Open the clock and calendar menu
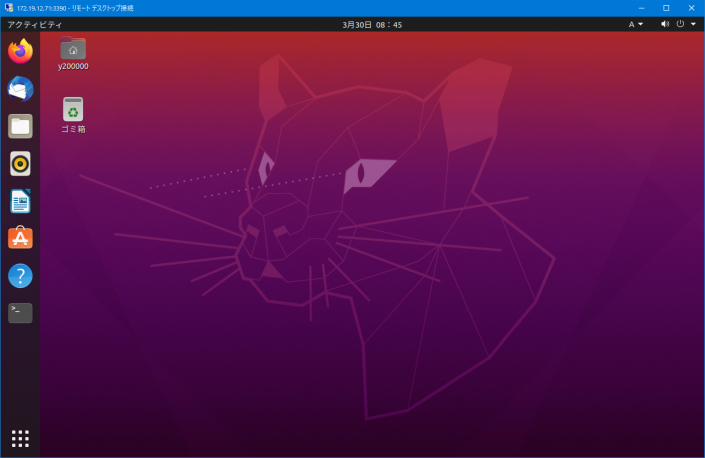The width and height of the screenshot is (705, 458). 371,24
